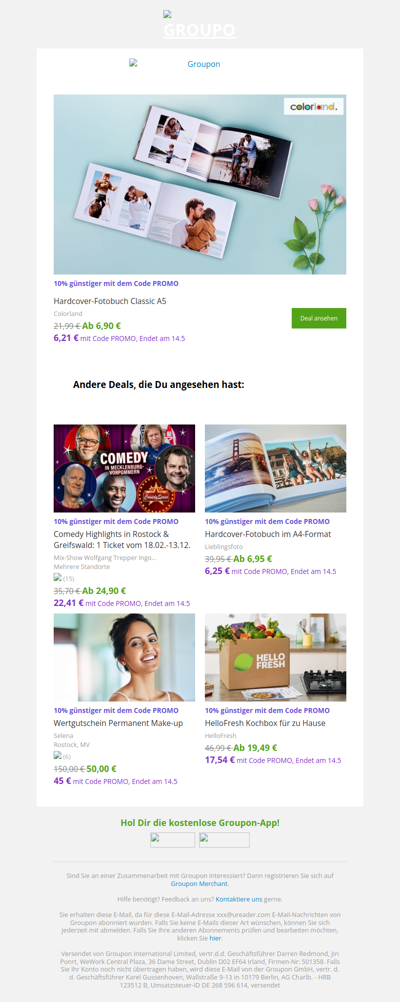This screenshot has height=1002, width=400.
Task: Click 'Hardcover-Fotobuch im A4-Format' title
Action: click(x=268, y=534)
